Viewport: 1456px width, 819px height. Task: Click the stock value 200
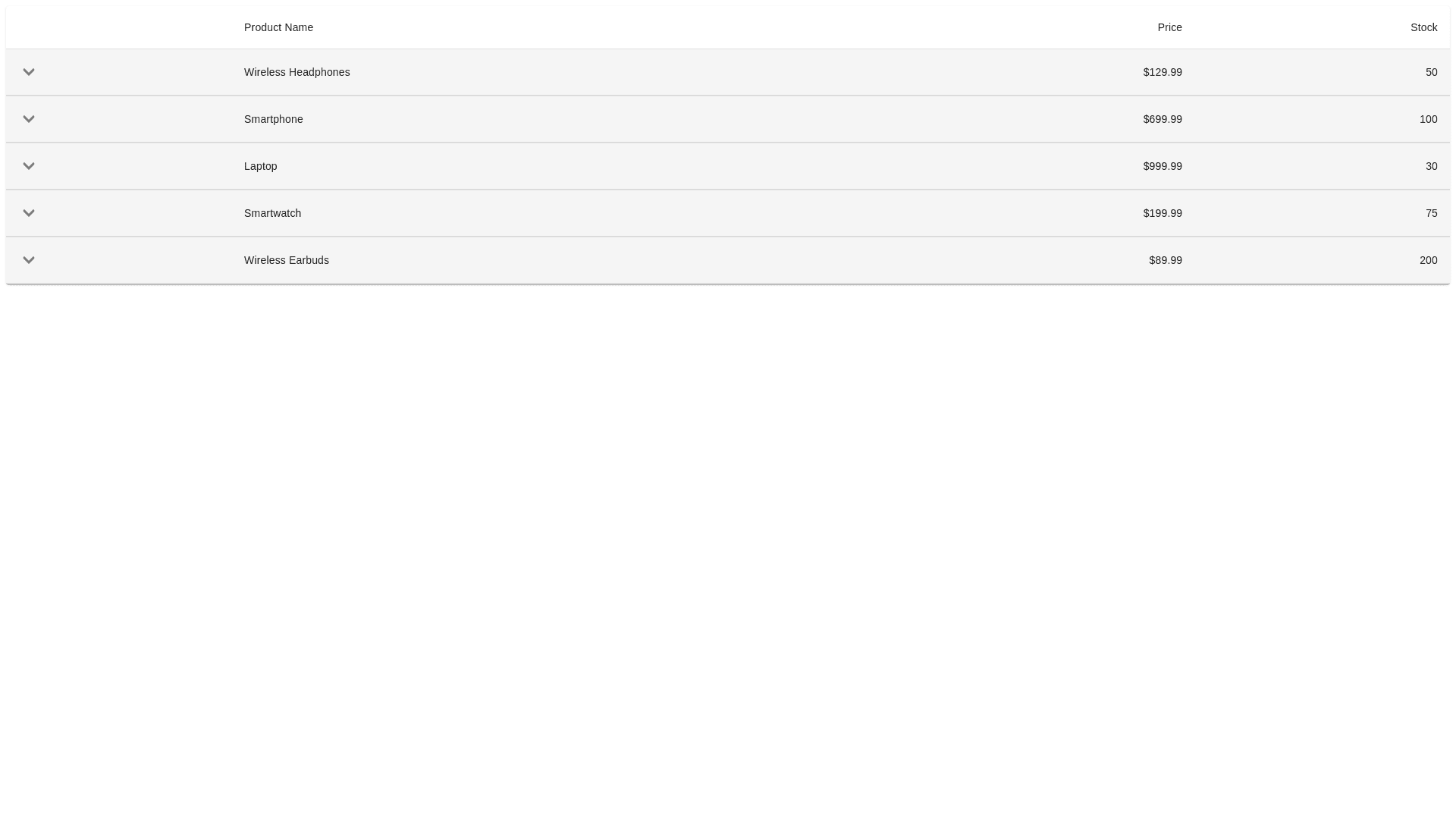point(1428,260)
